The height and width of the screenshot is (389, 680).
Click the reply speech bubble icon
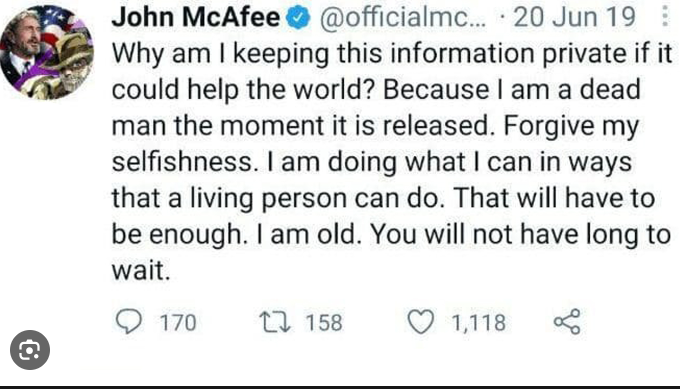click(x=129, y=322)
